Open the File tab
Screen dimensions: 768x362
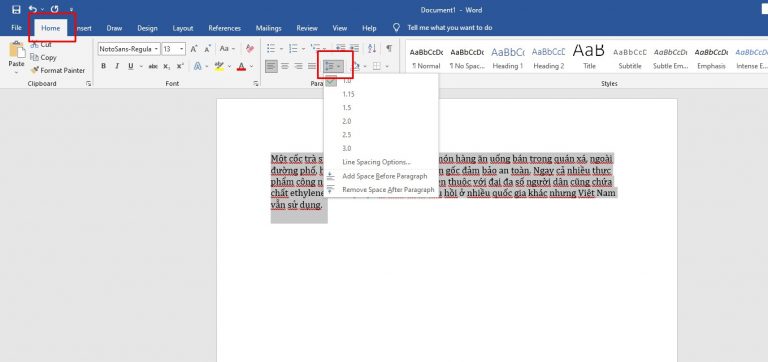(16, 28)
